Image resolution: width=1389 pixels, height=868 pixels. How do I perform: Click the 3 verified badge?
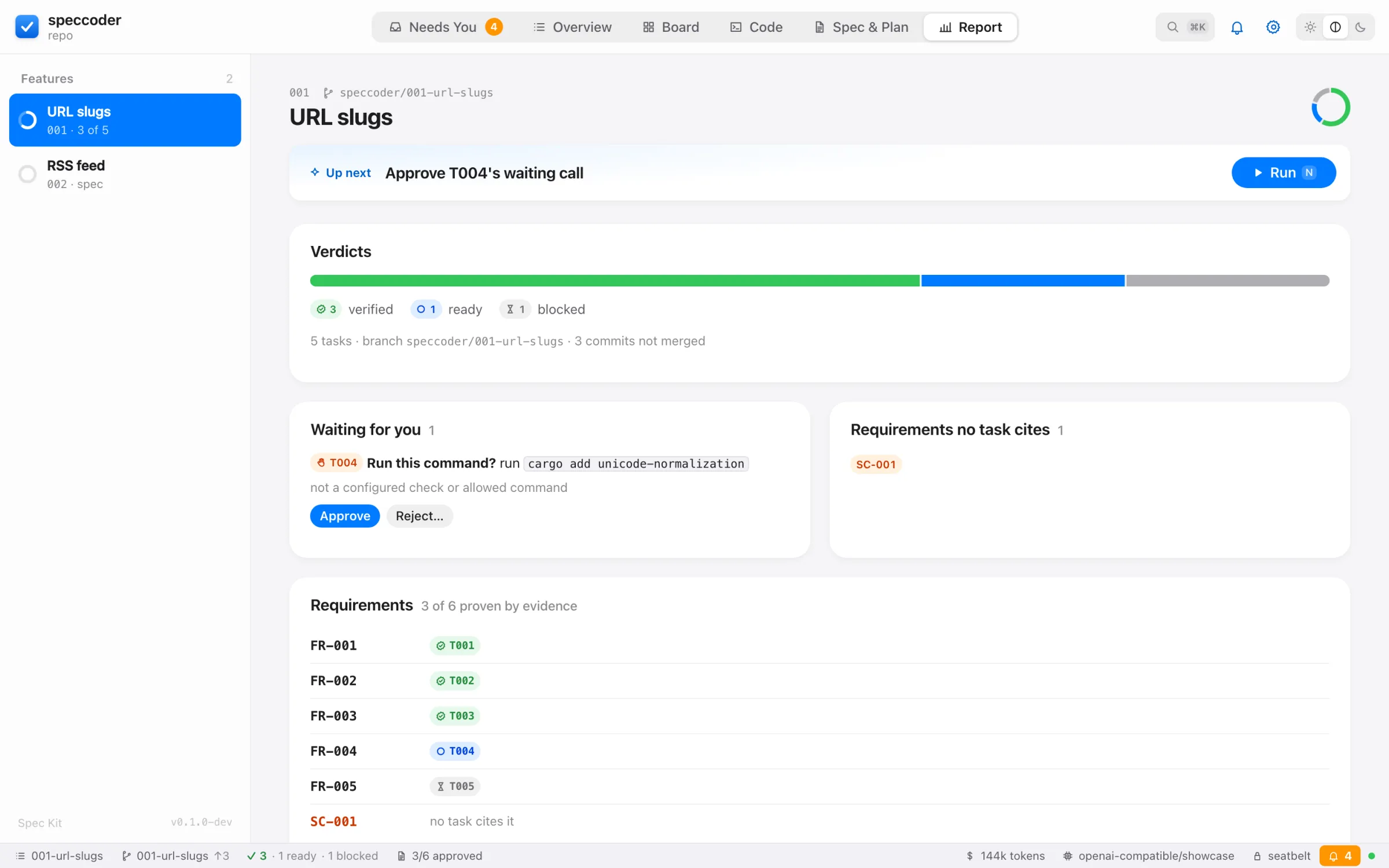[x=326, y=309]
